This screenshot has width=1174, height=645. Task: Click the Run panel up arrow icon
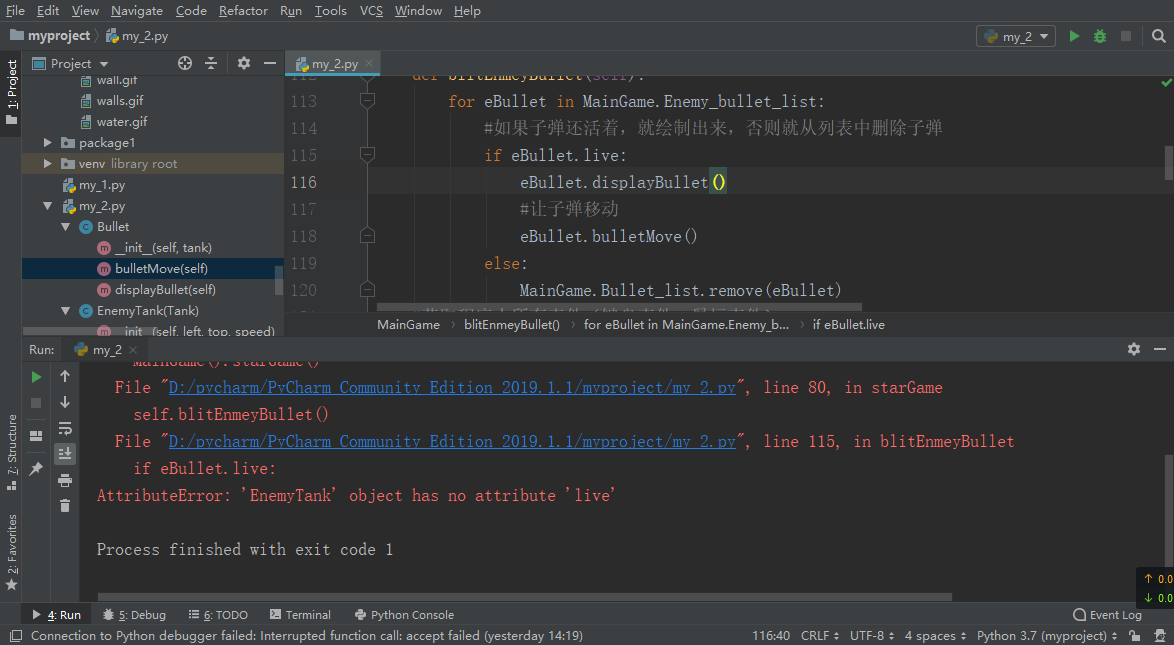point(65,376)
